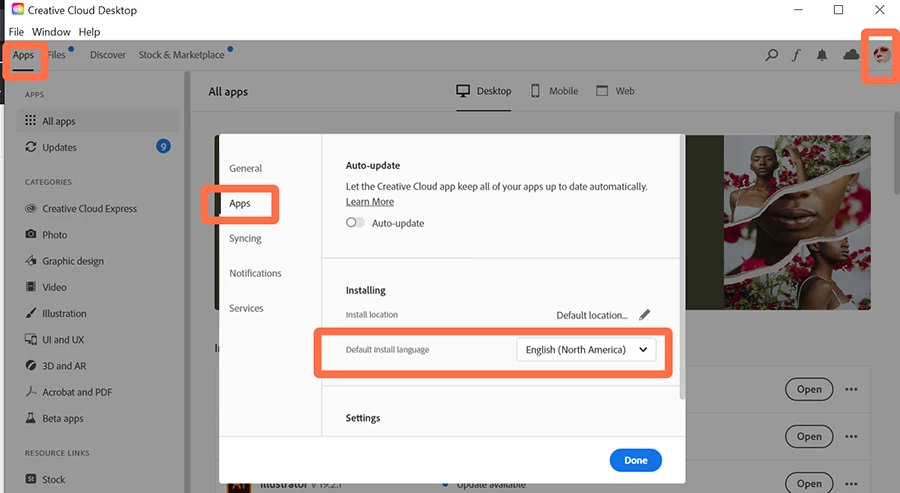Viewport: 900px width, 493px height.
Task: Maximize the Creative Cloud Desktop window
Action: click(839, 10)
